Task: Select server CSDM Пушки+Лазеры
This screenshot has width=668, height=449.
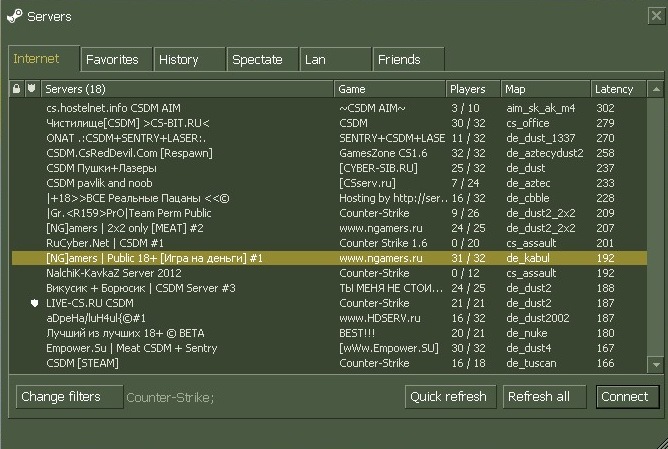Action: (x=329, y=168)
